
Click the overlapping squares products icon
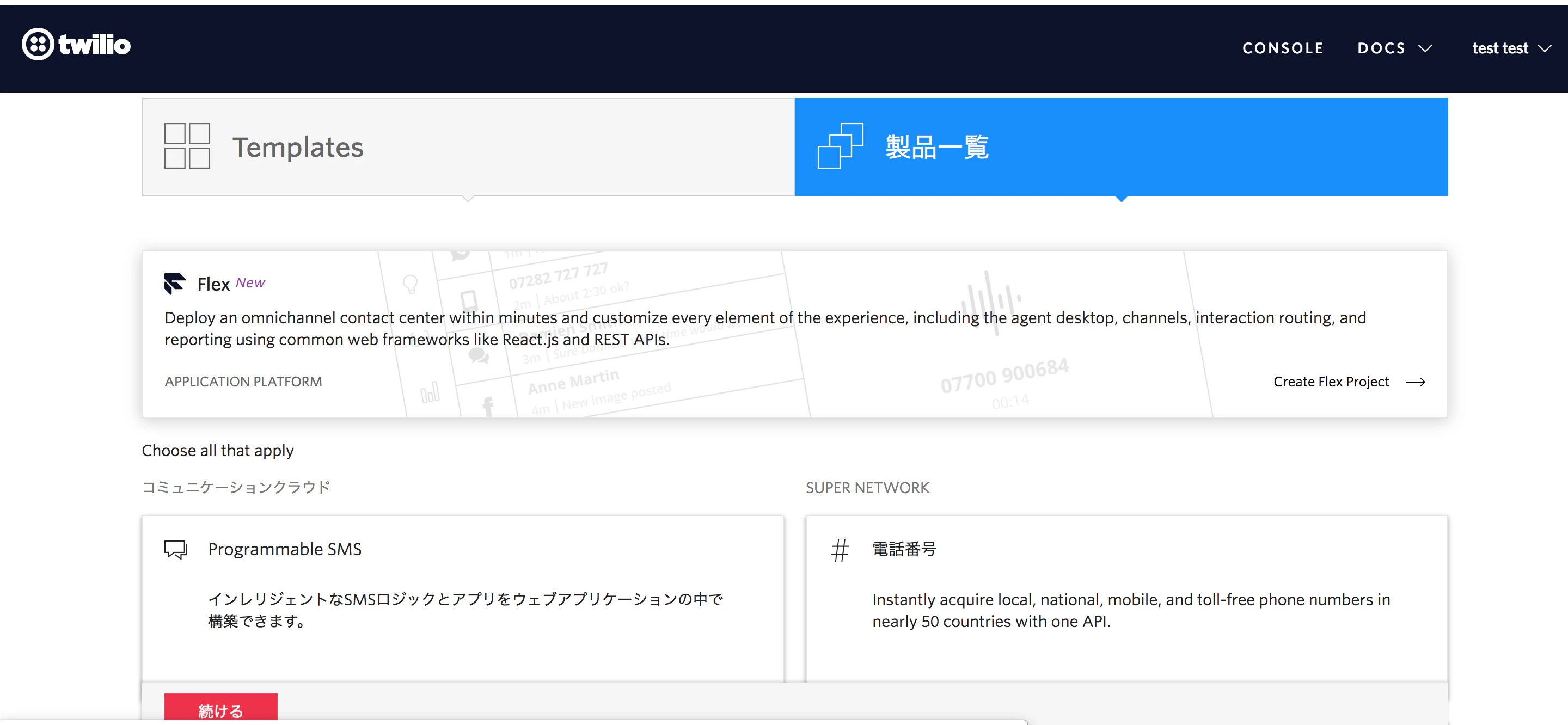coord(840,146)
